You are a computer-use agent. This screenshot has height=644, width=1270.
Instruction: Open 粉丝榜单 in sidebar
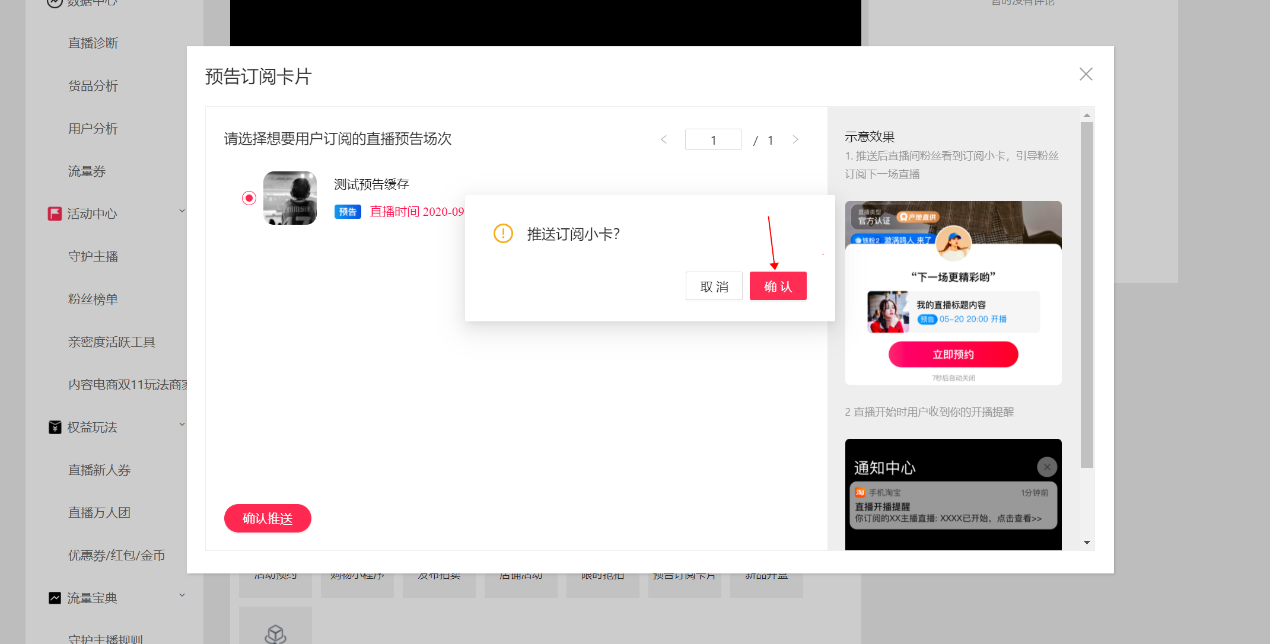pos(93,299)
